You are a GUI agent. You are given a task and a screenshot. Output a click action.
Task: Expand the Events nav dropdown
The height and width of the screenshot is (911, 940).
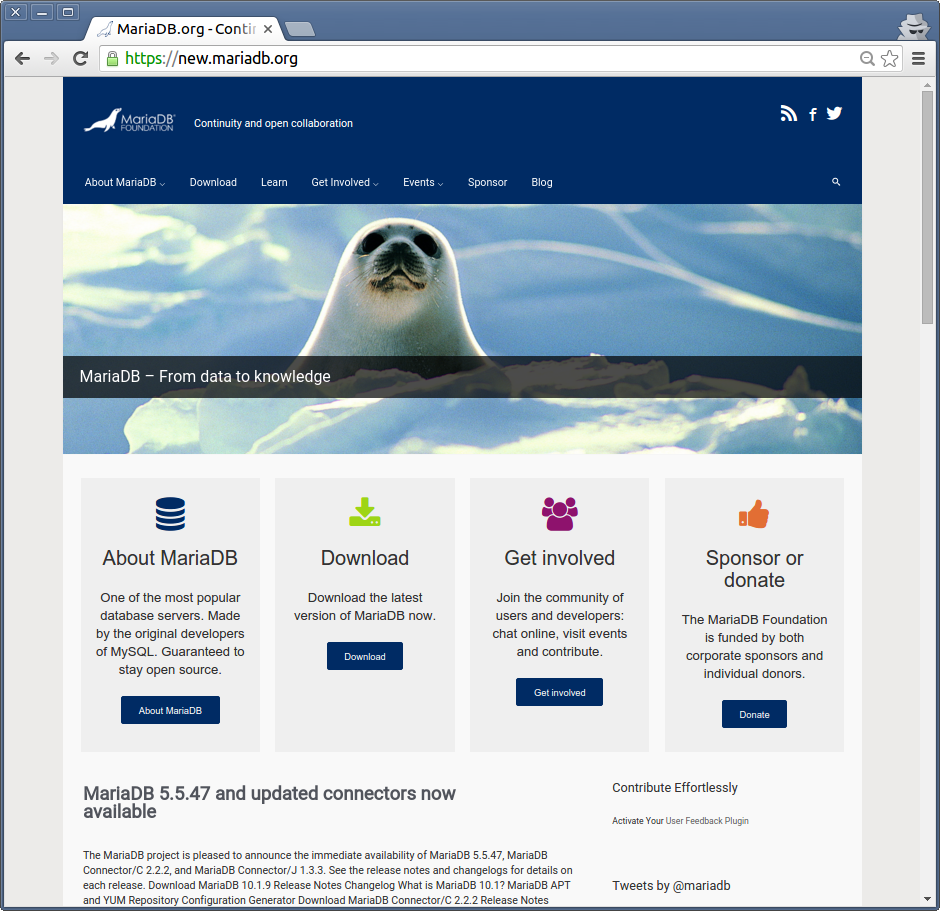click(423, 182)
